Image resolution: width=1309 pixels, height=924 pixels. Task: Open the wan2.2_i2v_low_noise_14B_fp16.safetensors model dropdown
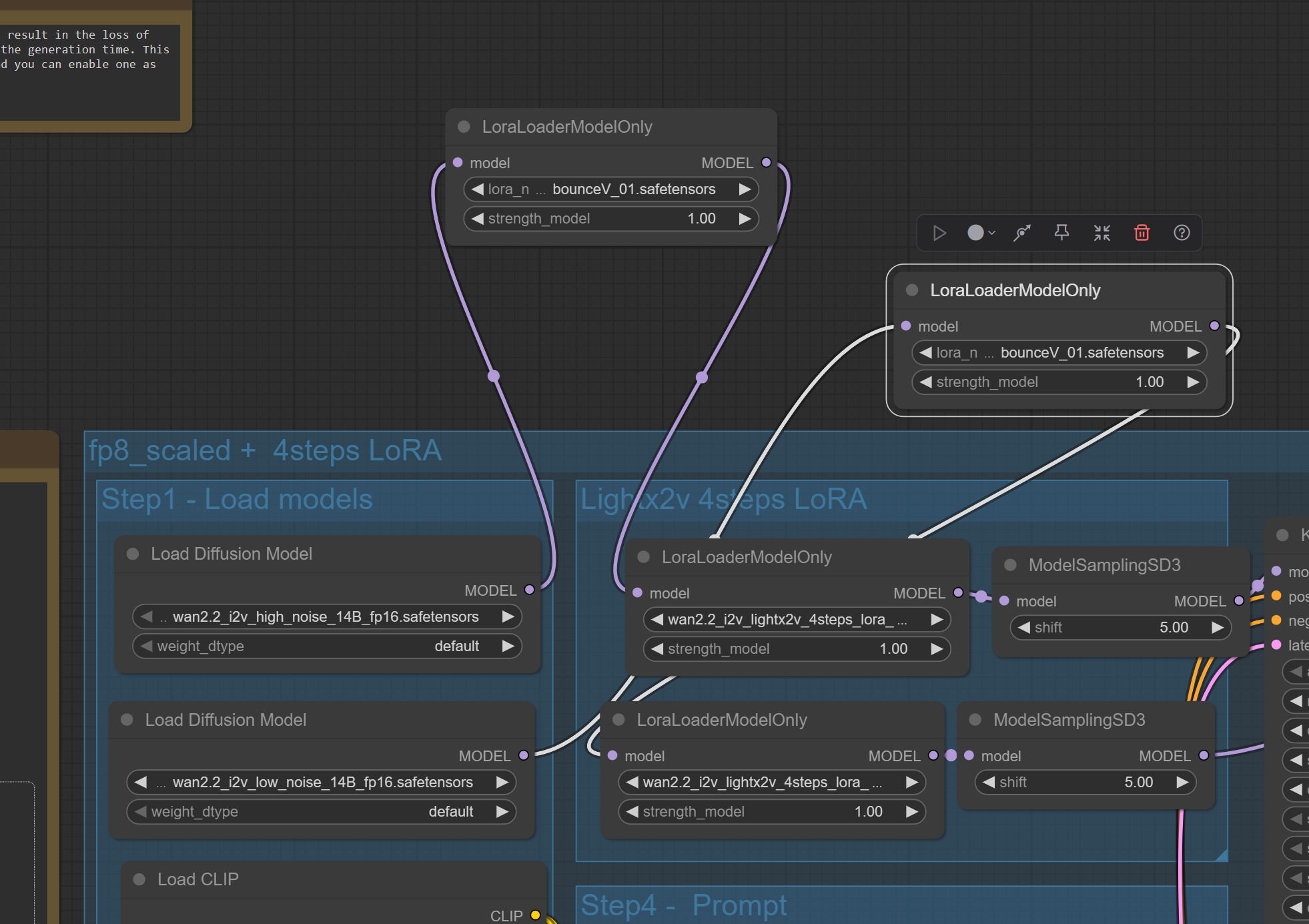click(x=322, y=782)
